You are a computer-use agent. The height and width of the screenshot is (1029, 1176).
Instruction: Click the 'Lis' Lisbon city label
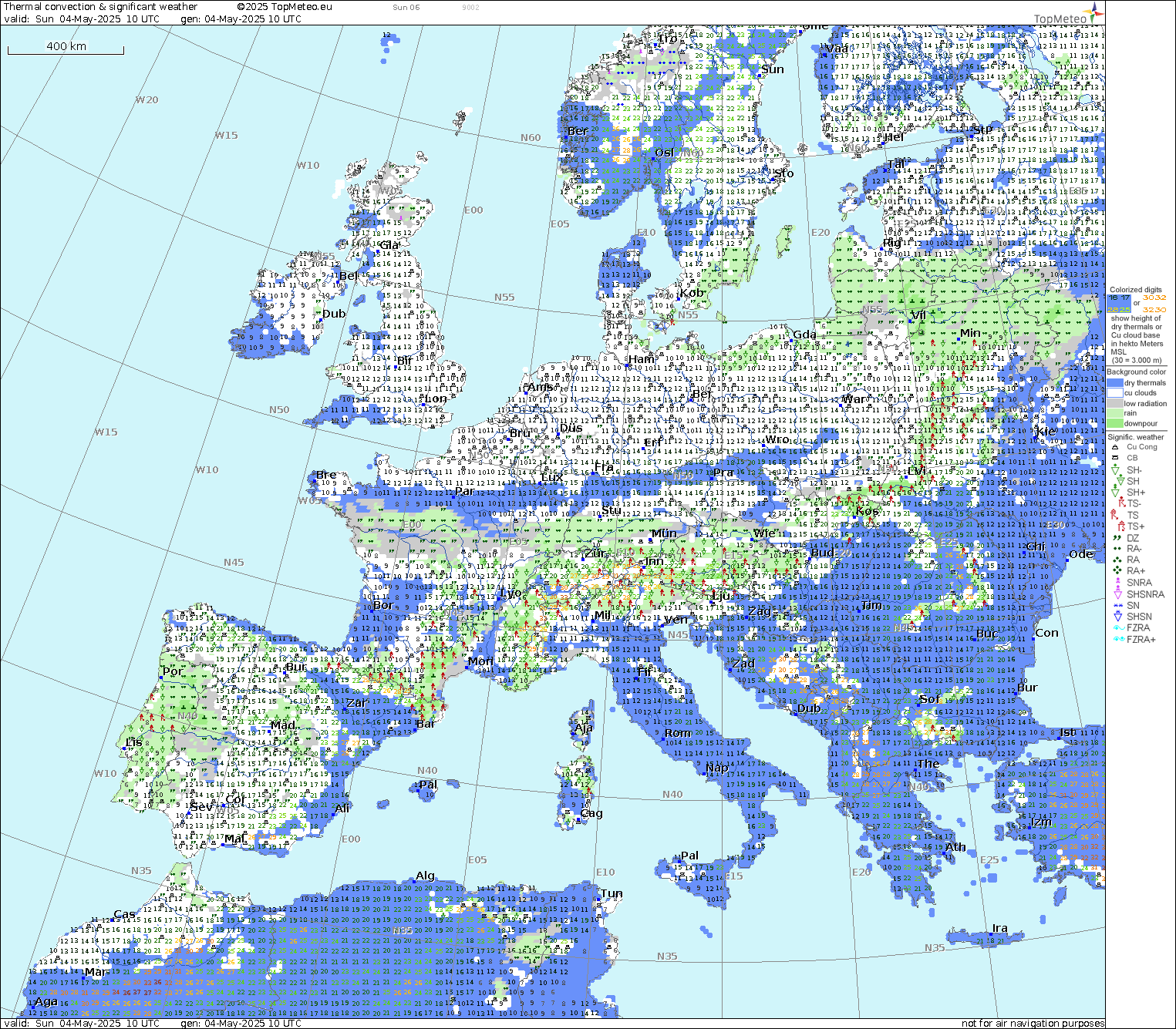(x=134, y=742)
